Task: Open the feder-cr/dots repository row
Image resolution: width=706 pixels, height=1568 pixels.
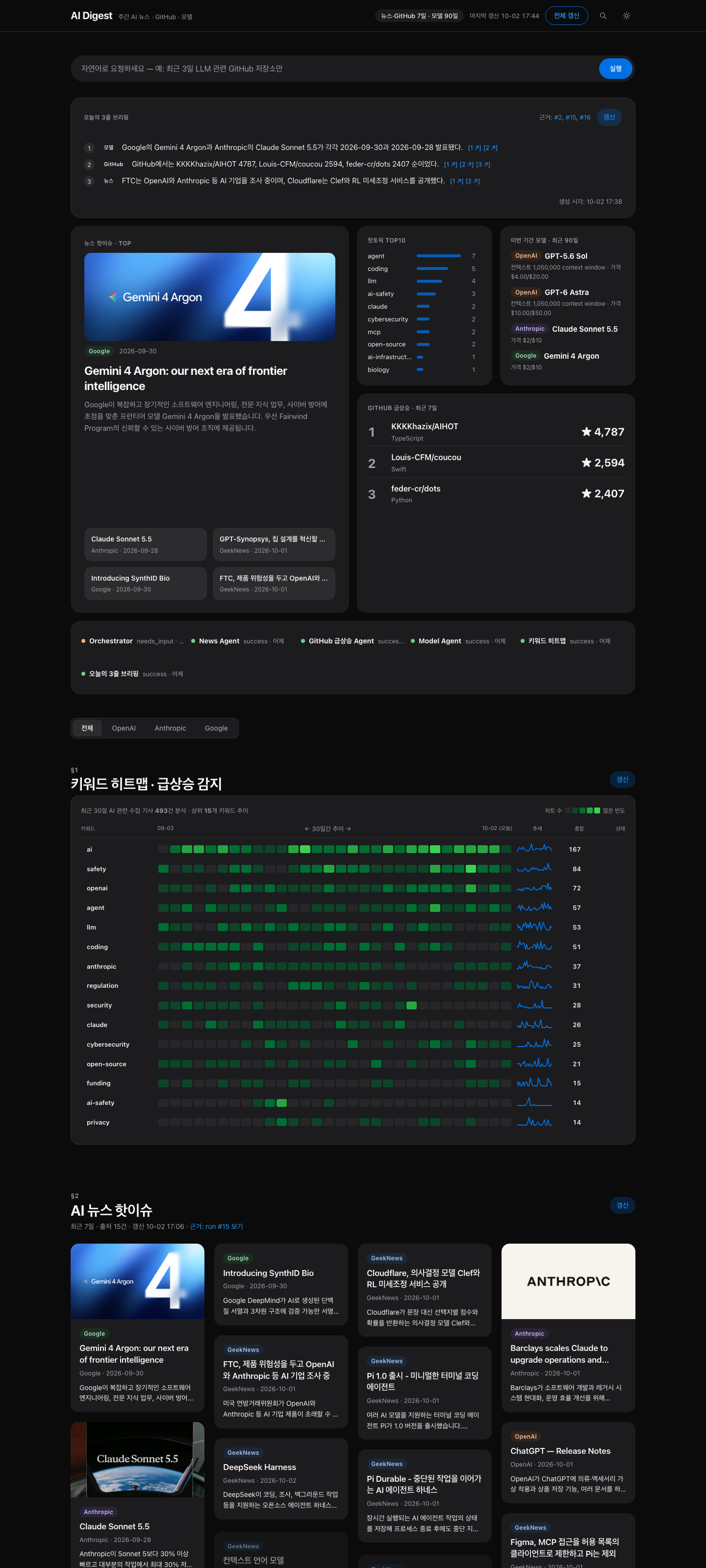Action: click(496, 493)
